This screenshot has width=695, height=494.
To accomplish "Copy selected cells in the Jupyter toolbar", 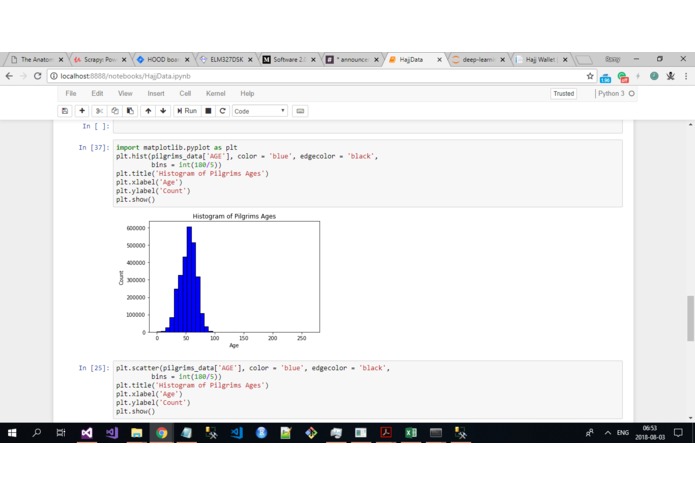I will 115,111.
